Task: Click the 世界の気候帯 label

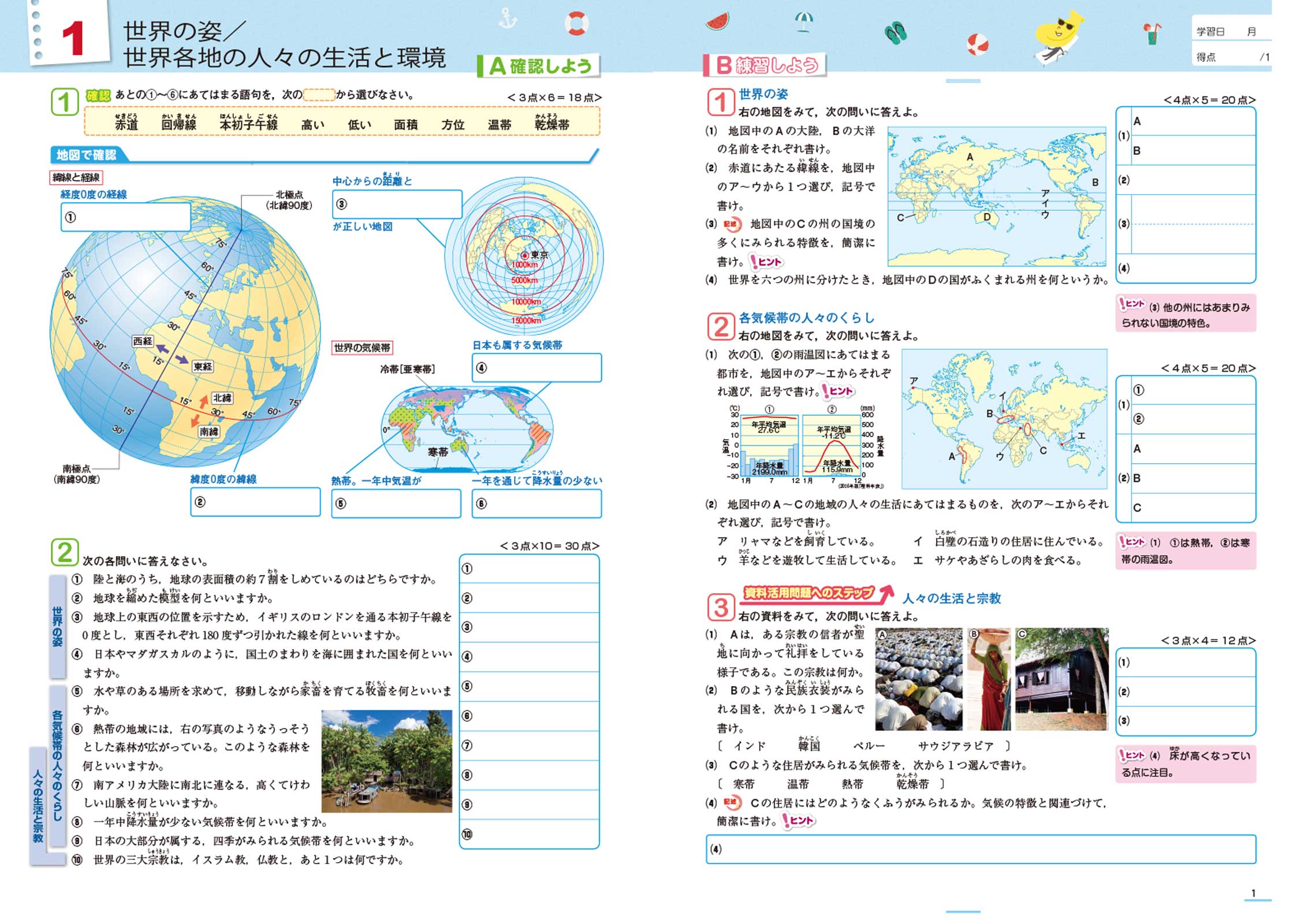Action: click(362, 348)
